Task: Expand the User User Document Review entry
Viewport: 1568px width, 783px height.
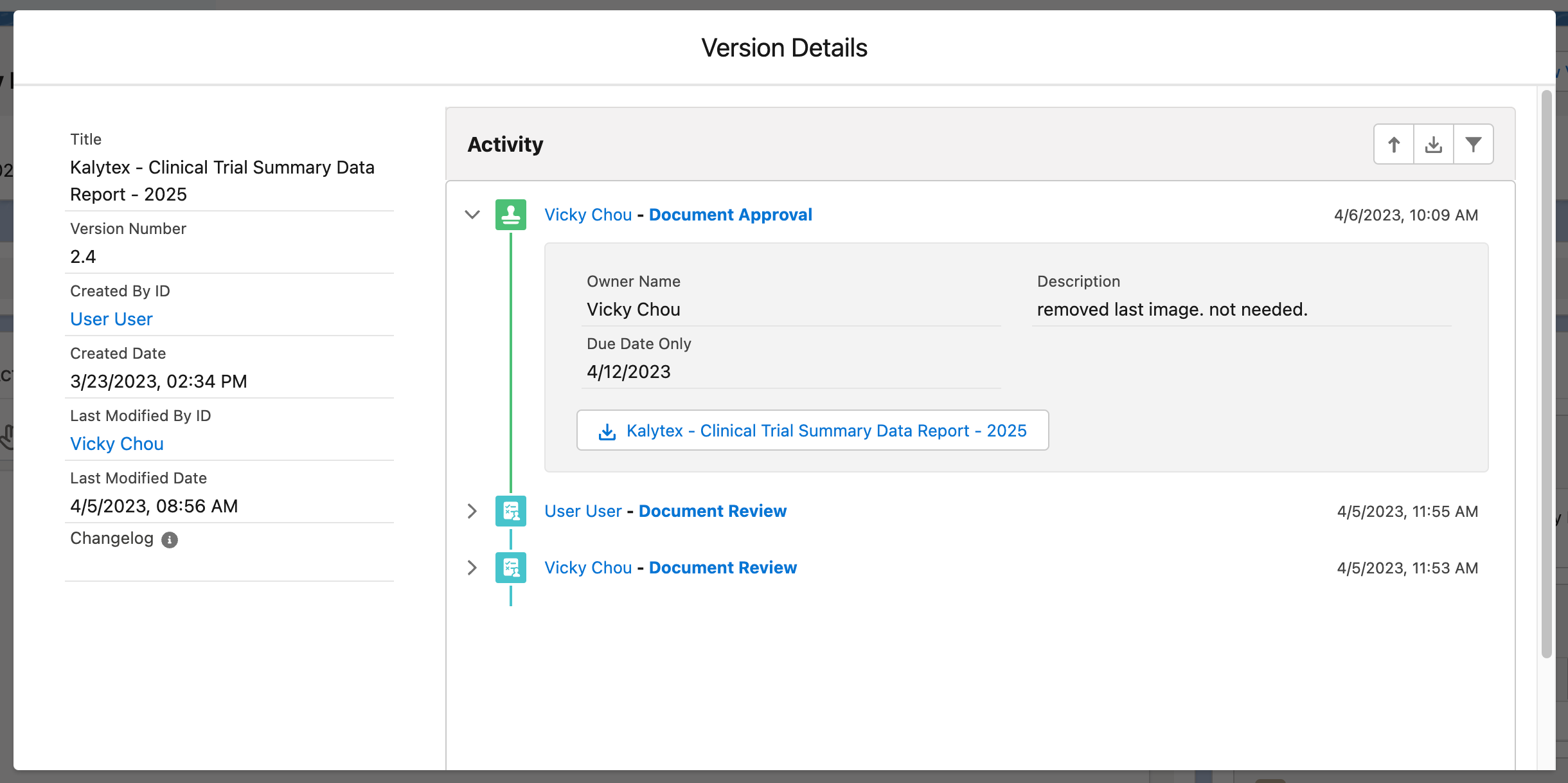Action: point(472,511)
